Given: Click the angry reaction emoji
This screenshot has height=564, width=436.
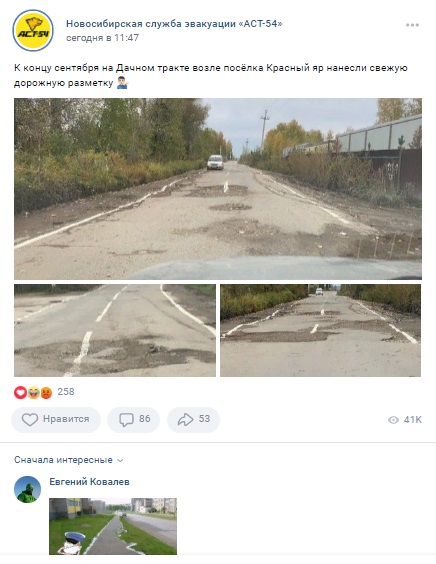Looking at the screenshot, I should tap(46, 392).
